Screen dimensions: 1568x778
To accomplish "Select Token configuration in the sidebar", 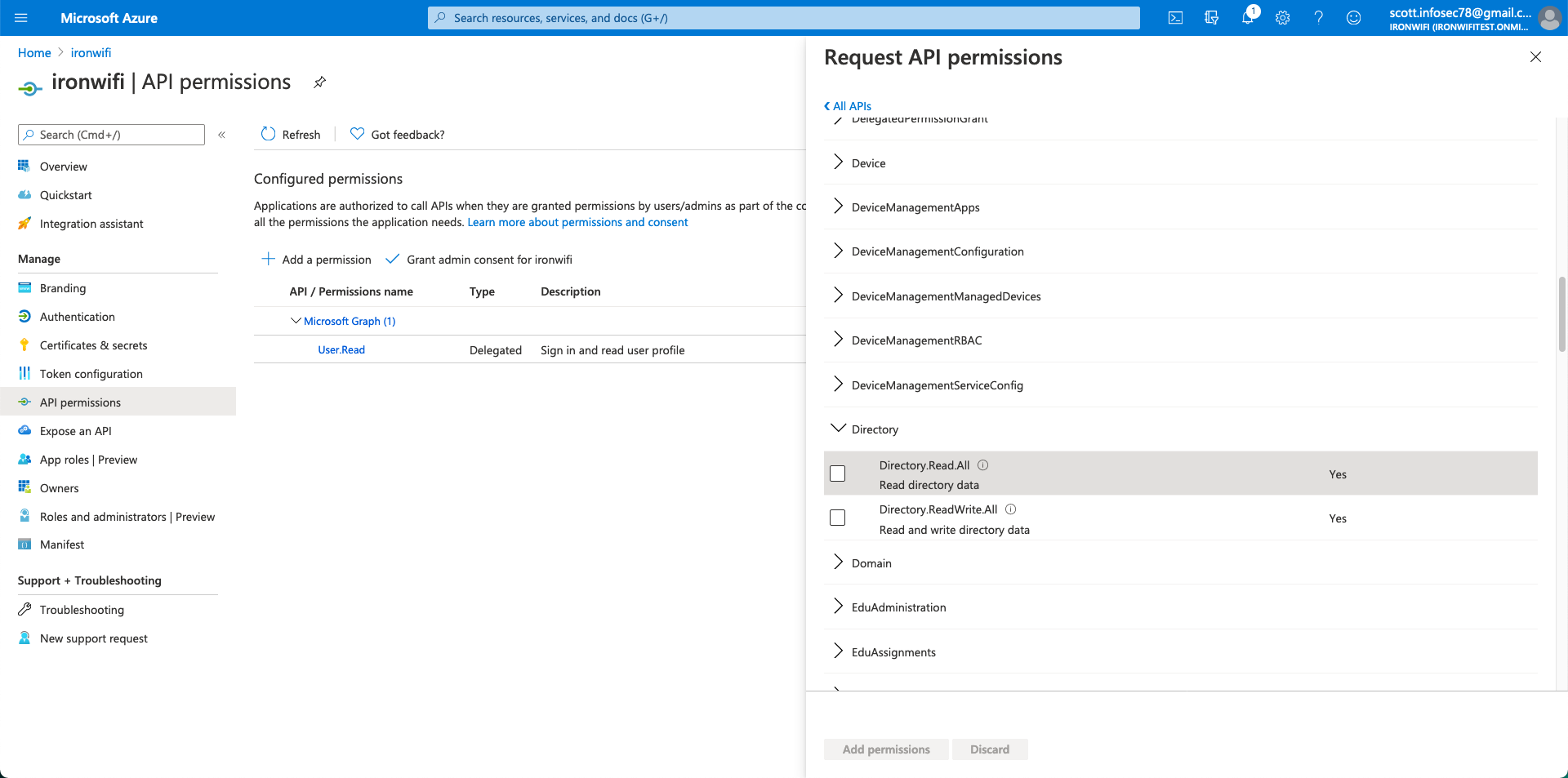I will click(x=90, y=373).
